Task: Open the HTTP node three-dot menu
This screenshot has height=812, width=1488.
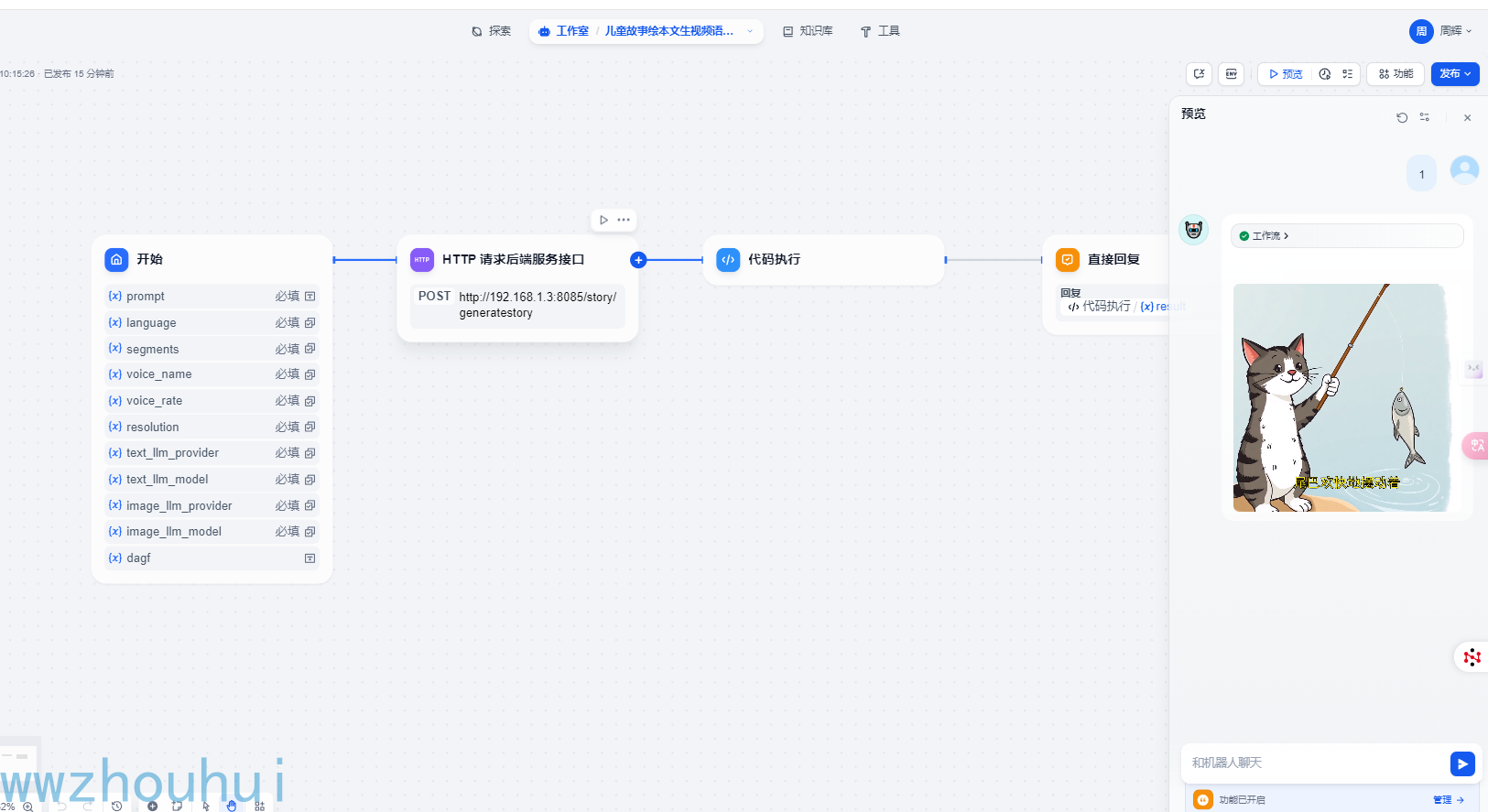Action: coord(624,220)
